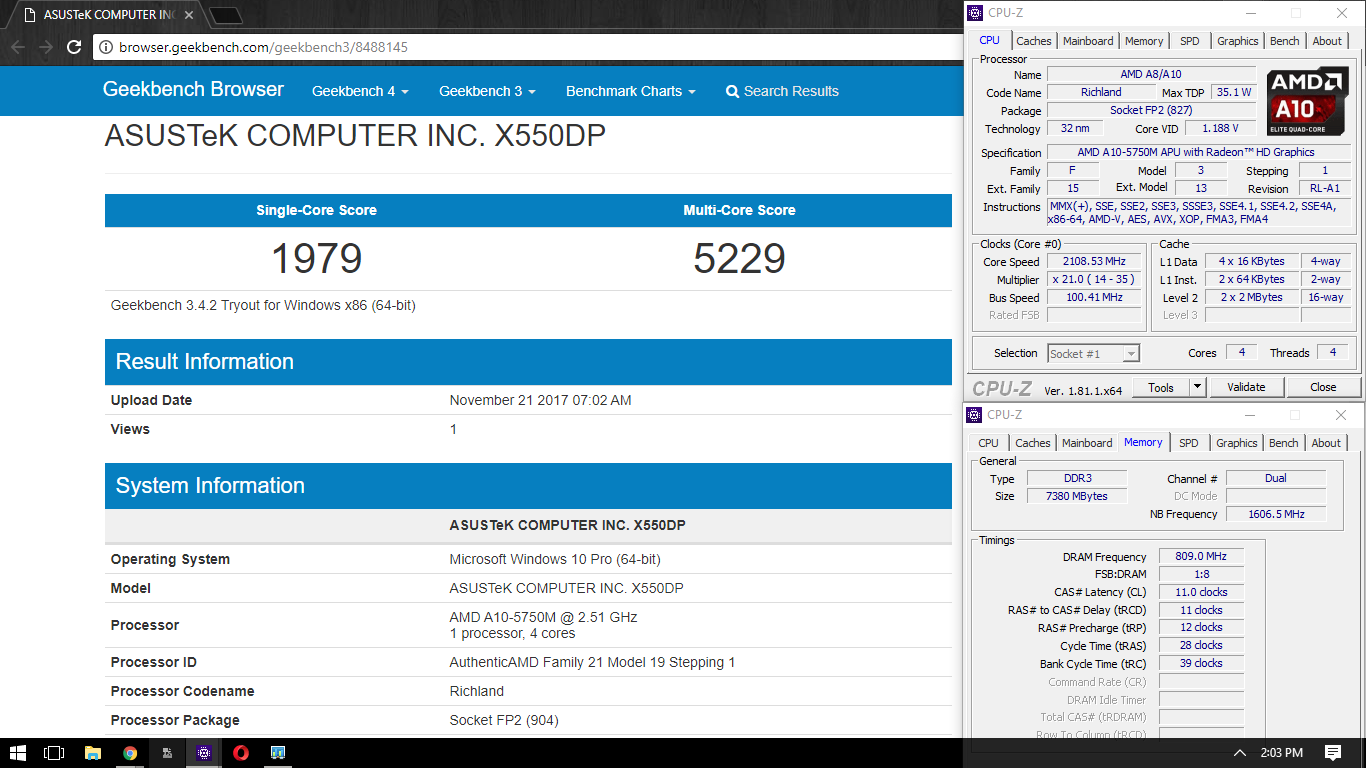The width and height of the screenshot is (1366, 768).
Task: Open Memory tab in upper CPU-Z window
Action: pyautogui.click(x=1144, y=41)
